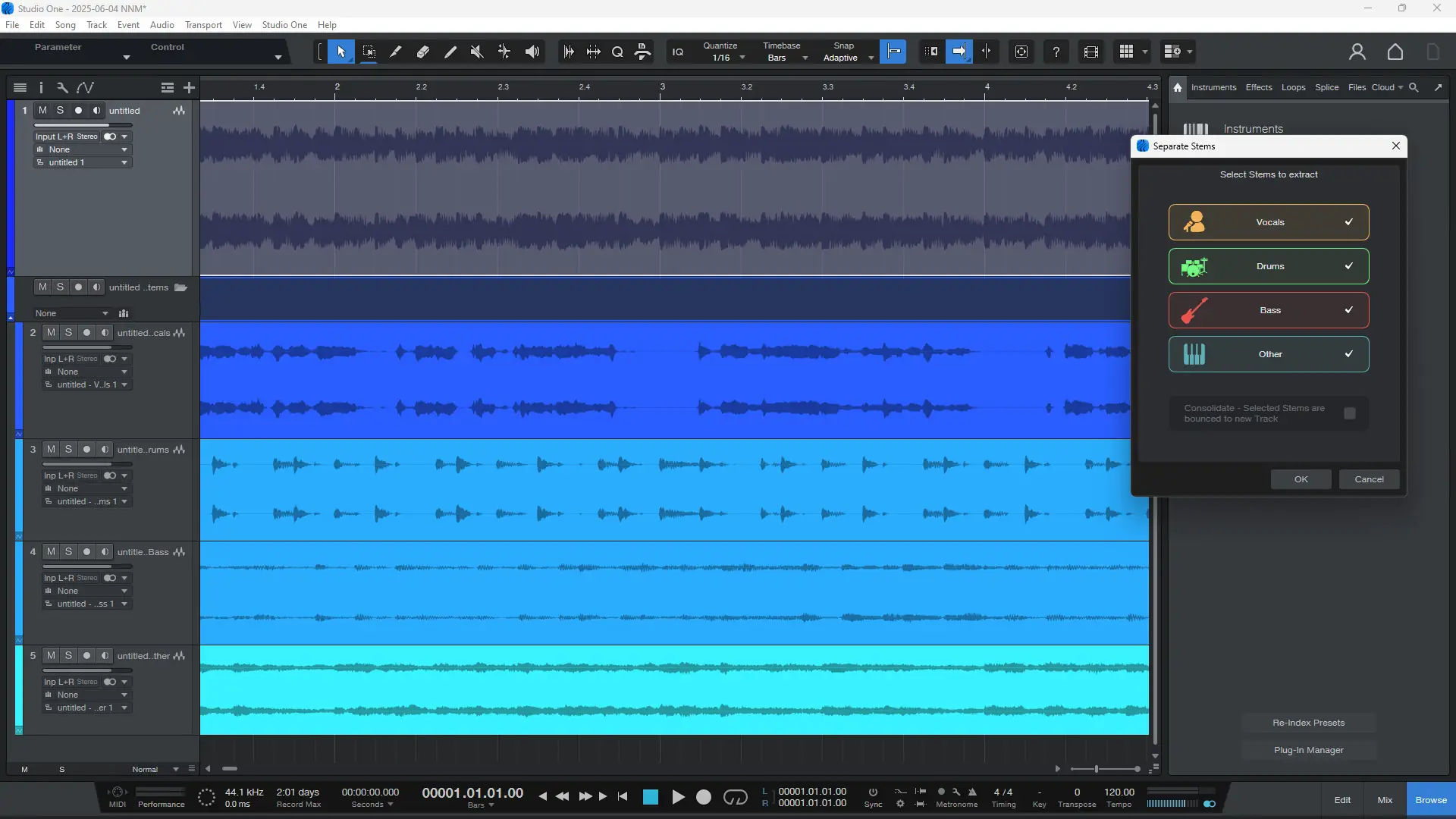The width and height of the screenshot is (1456, 819).
Task: Open the Transport menu
Action: [x=203, y=25]
